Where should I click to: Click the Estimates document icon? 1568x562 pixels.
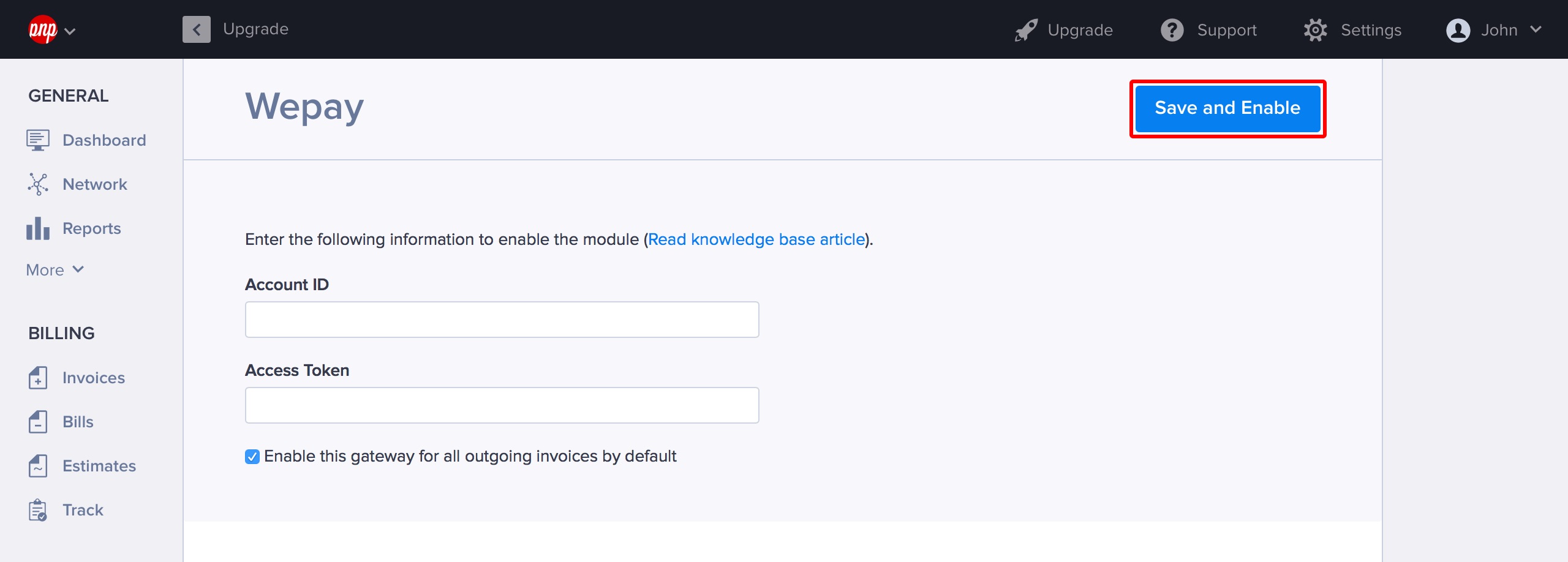(37, 466)
